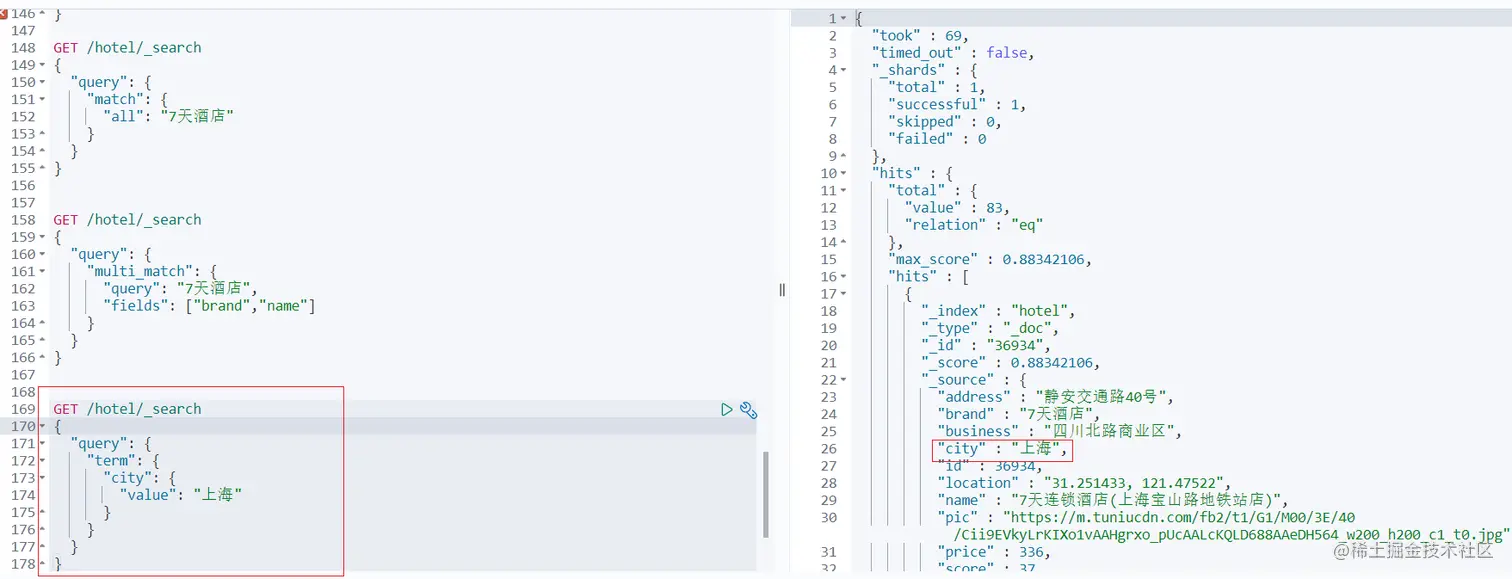Click the "city" : "上海" response line

click(1003, 449)
